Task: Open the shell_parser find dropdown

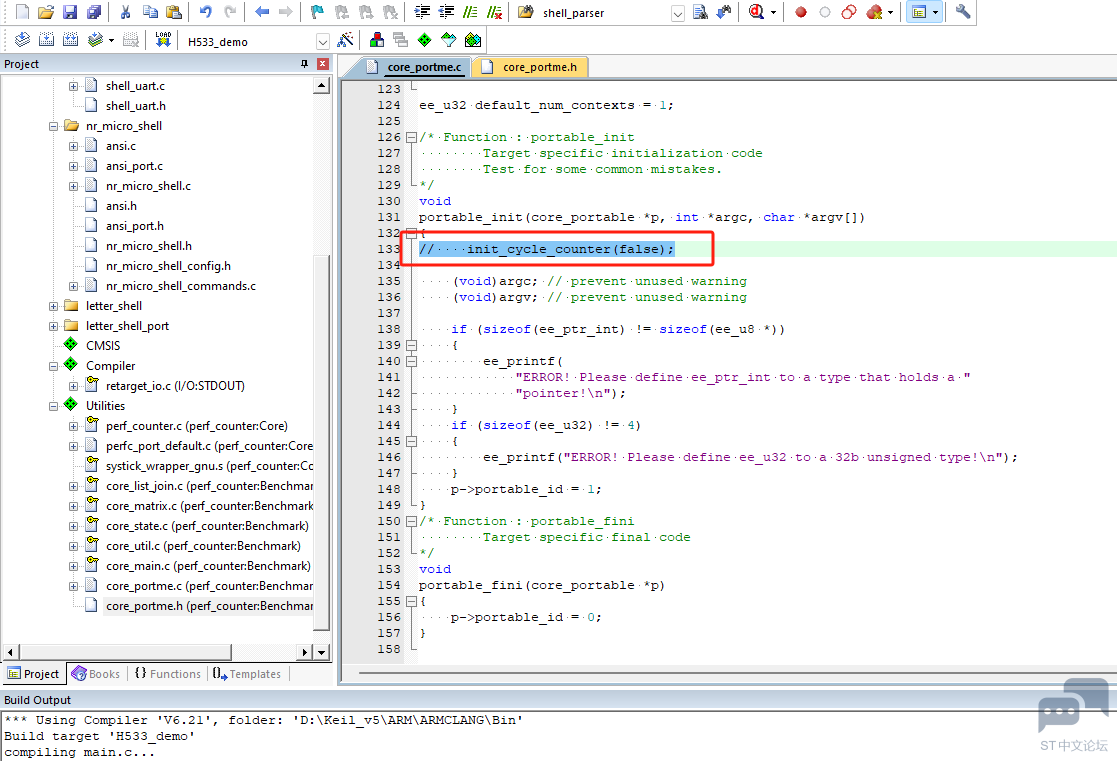Action: [x=678, y=14]
